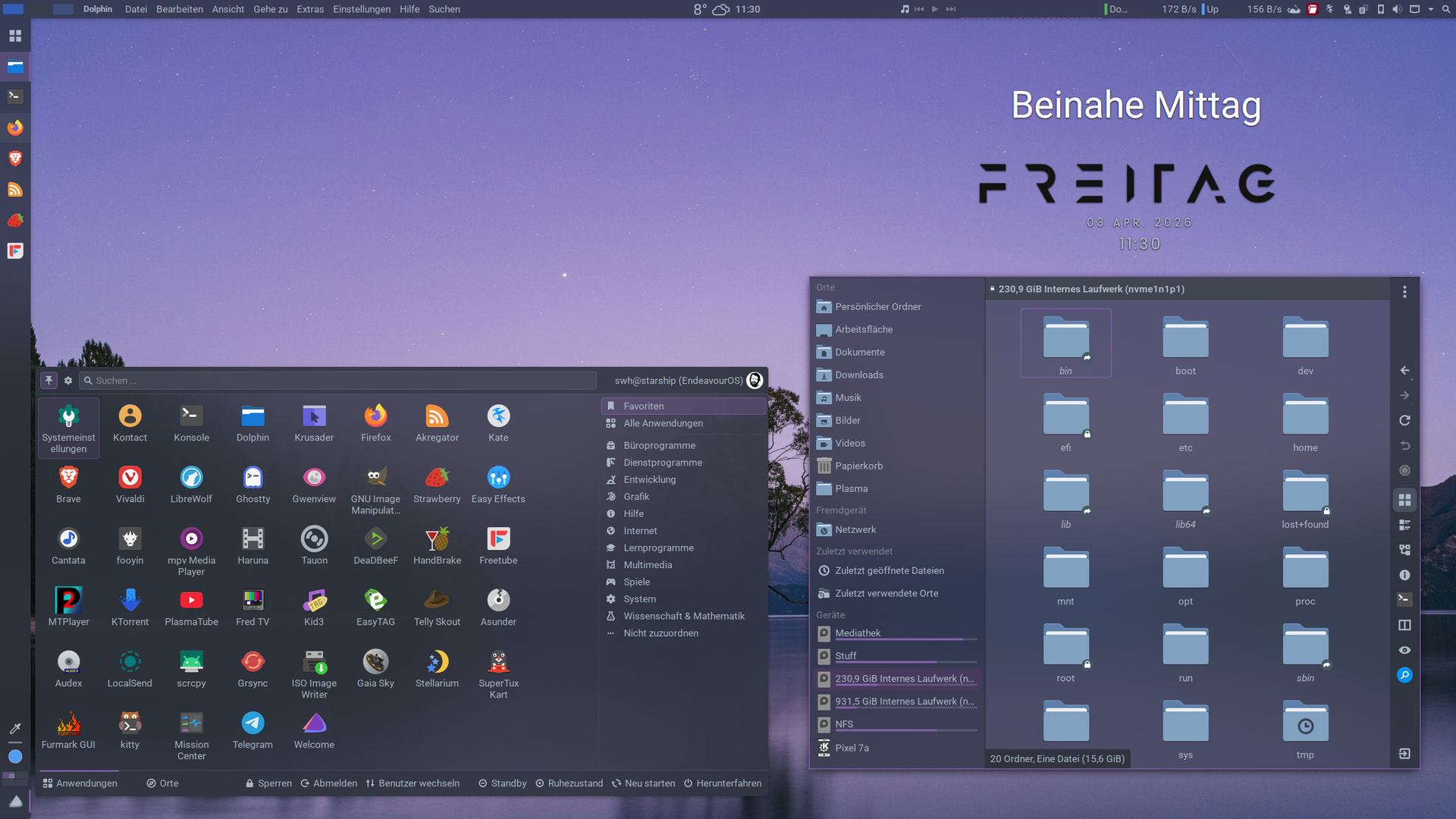Click the Dolphin reload button
Viewport: 1456px width, 819px height.
click(1404, 420)
